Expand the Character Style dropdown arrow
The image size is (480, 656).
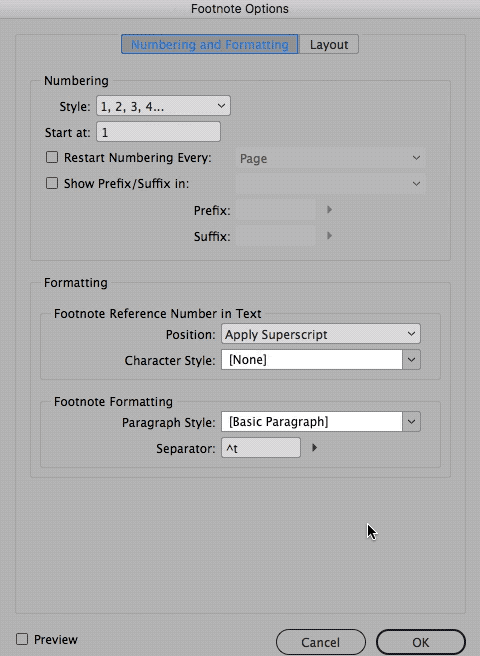(411, 360)
